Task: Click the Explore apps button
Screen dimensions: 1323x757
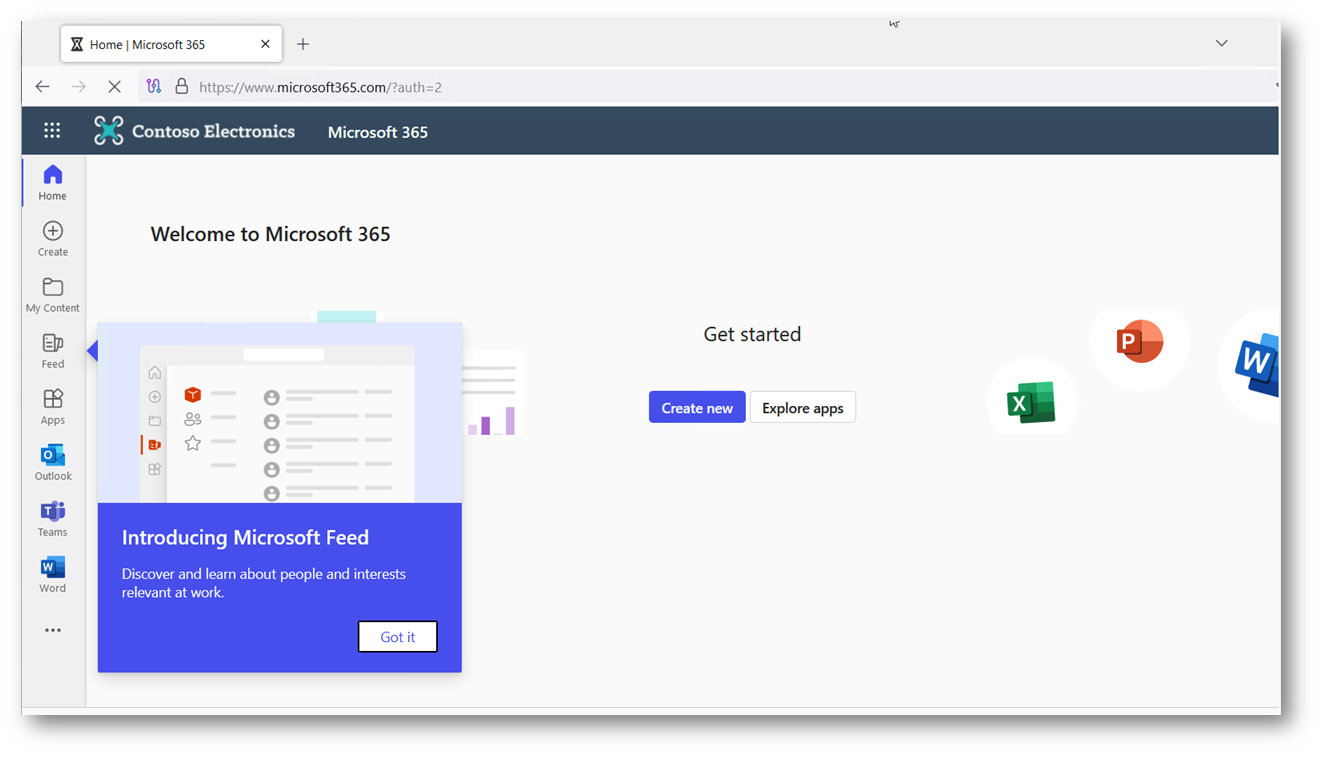Action: pyautogui.click(x=803, y=407)
